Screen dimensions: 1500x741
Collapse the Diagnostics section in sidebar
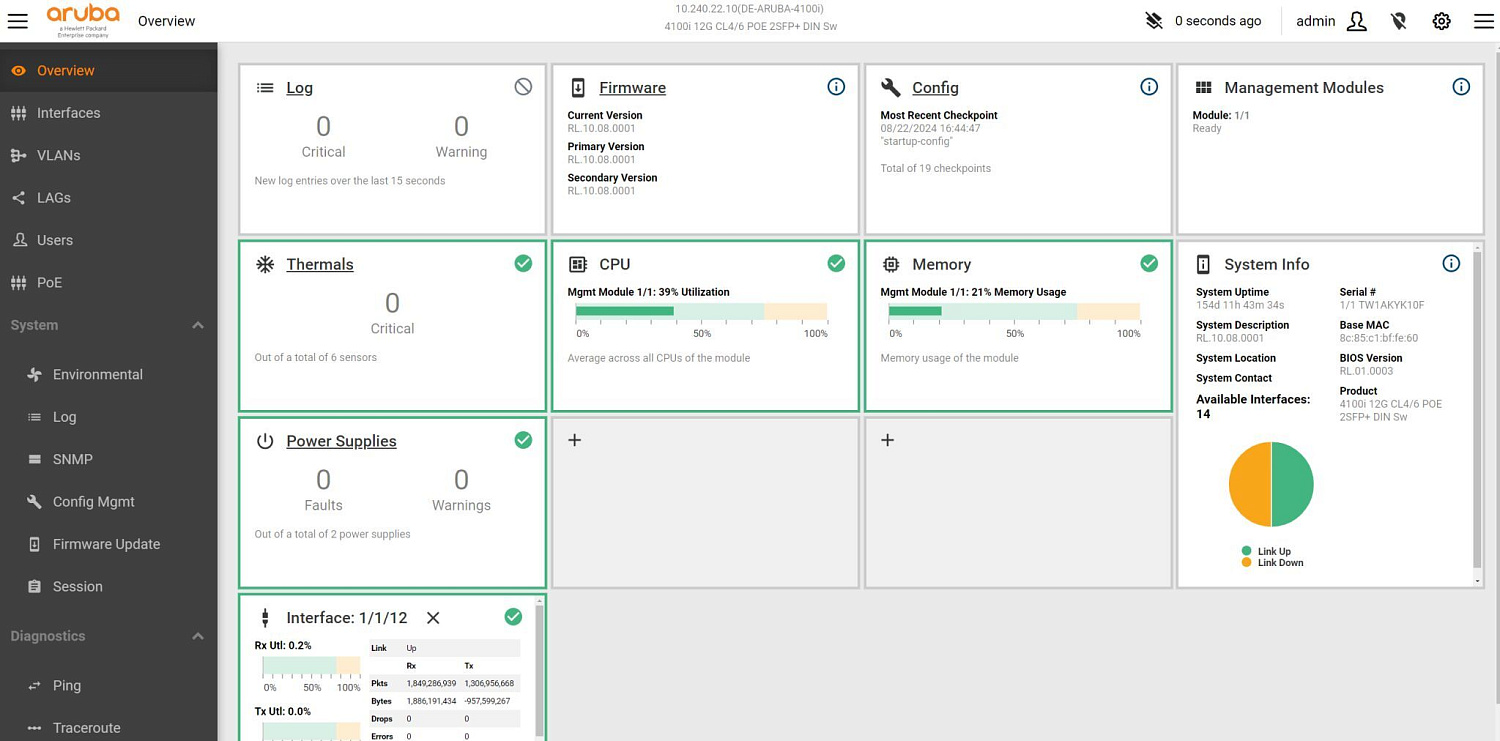pos(198,636)
